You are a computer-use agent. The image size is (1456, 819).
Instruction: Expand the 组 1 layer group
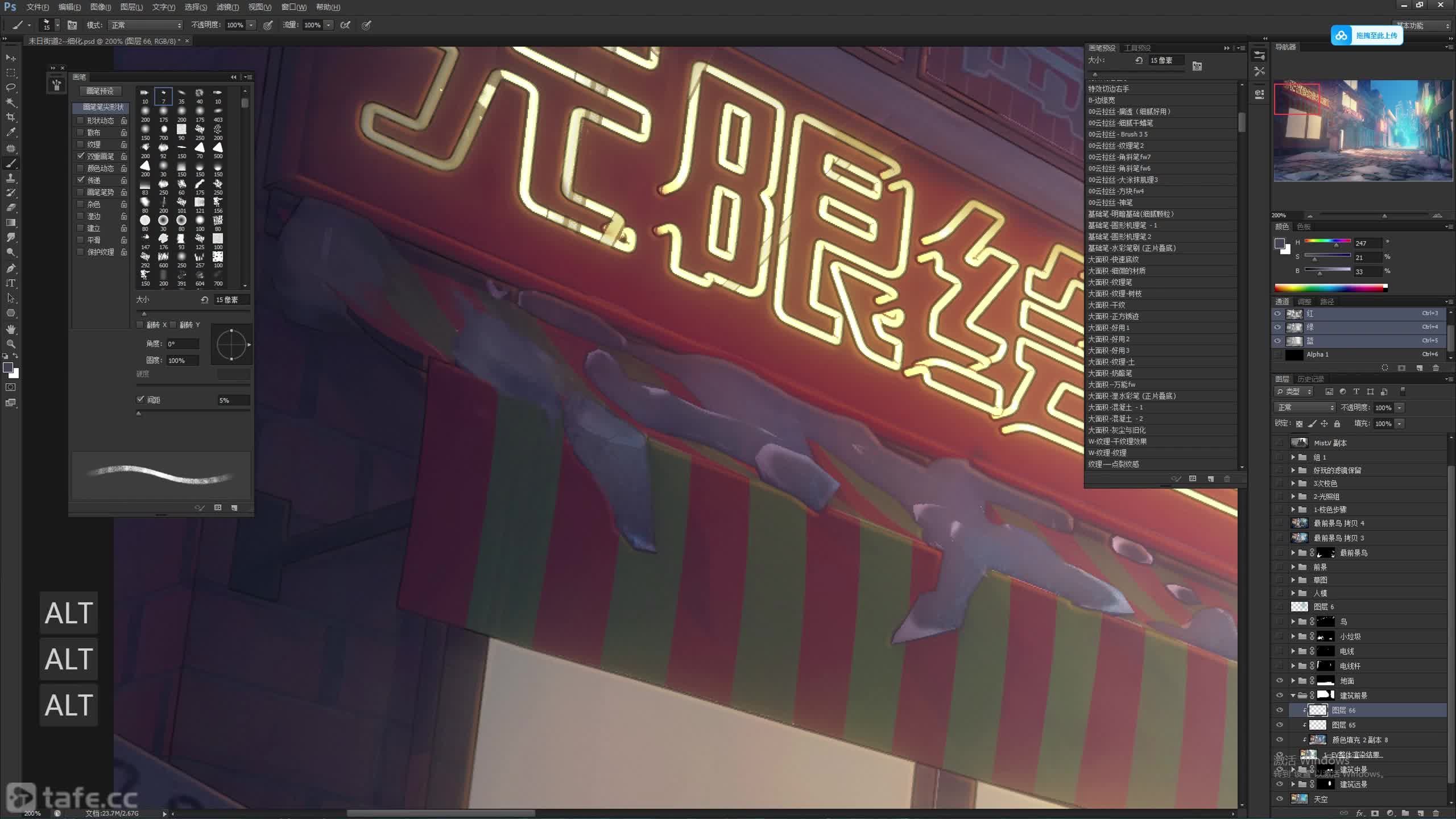[1293, 457]
